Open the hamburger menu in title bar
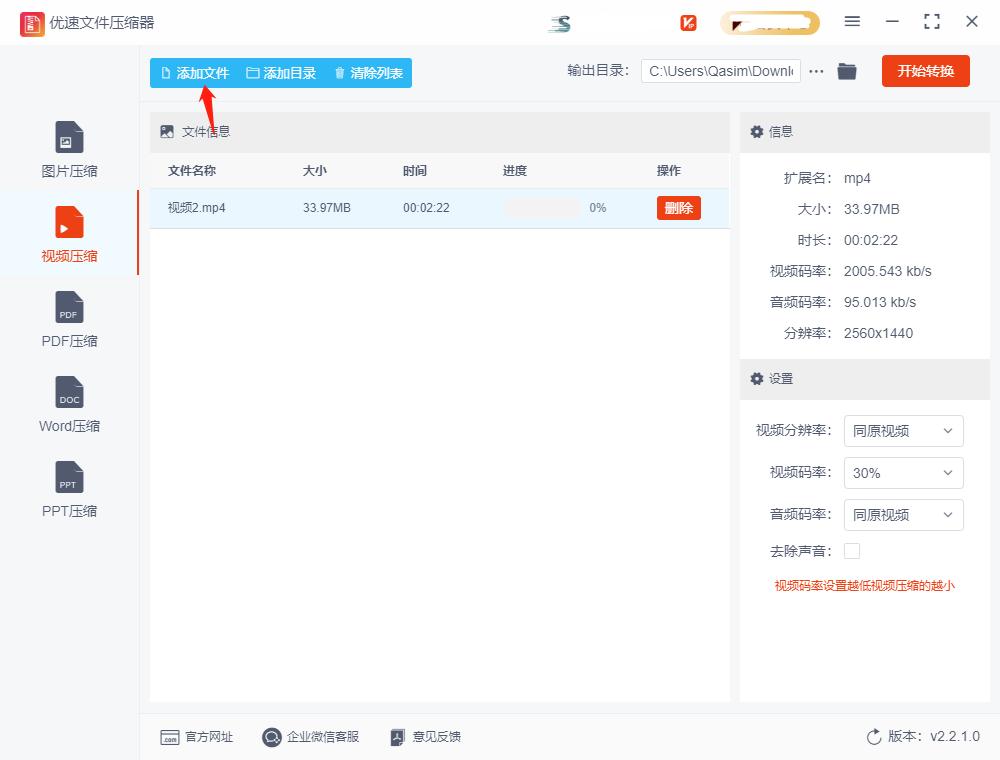 [x=853, y=21]
